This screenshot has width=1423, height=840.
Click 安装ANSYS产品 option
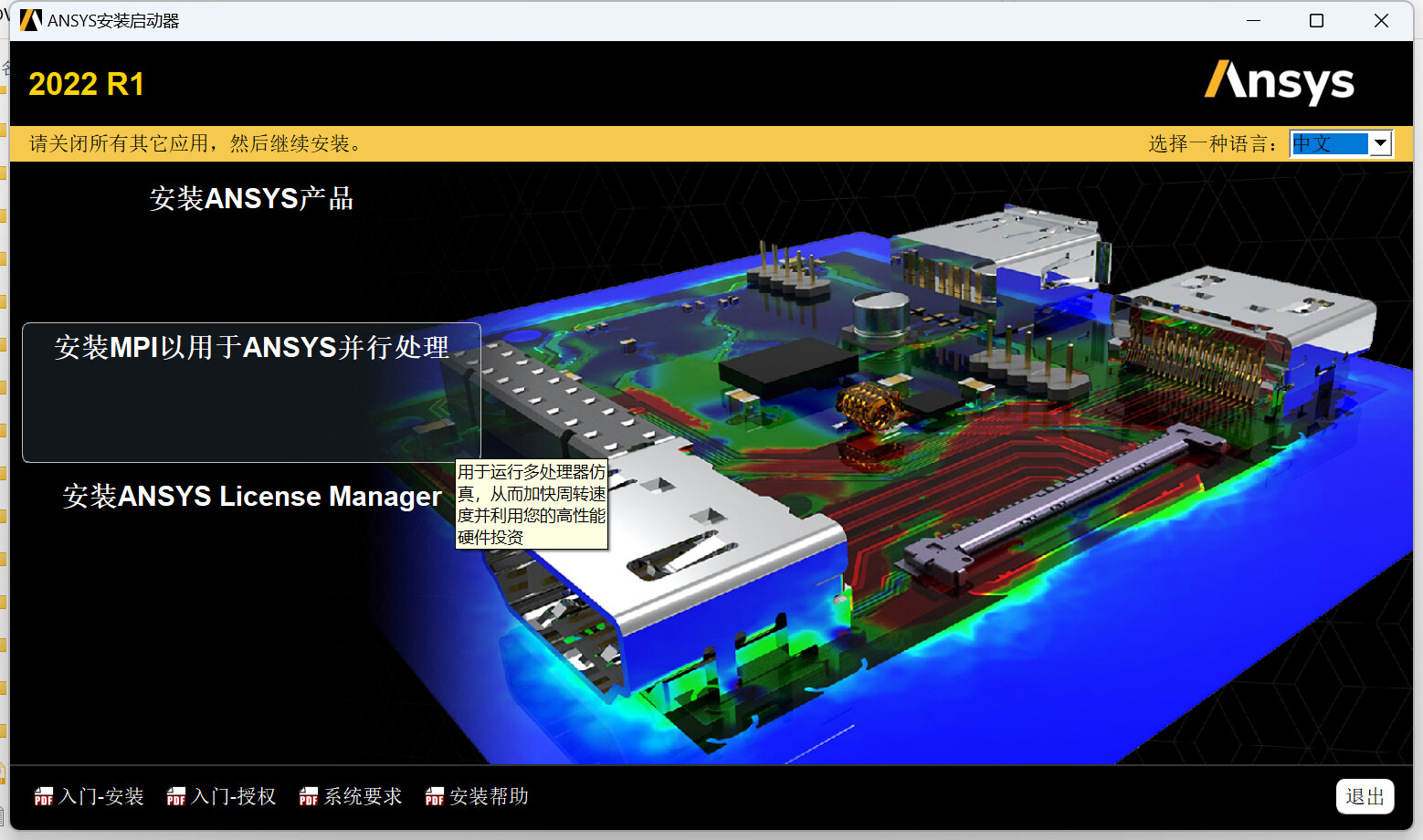[x=251, y=198]
